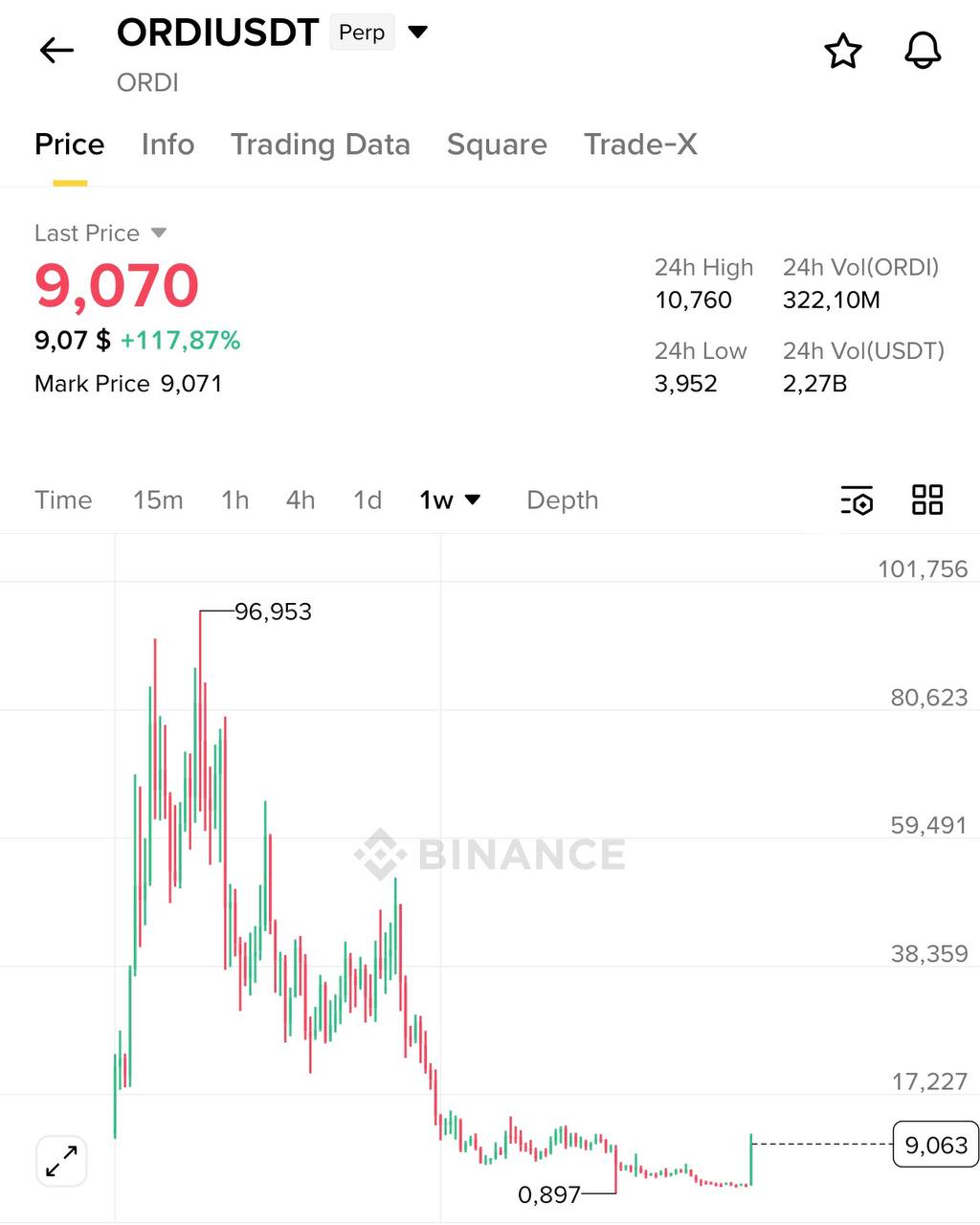Switch chart to 15m timeframe
The height and width of the screenshot is (1225, 980).
(x=158, y=500)
